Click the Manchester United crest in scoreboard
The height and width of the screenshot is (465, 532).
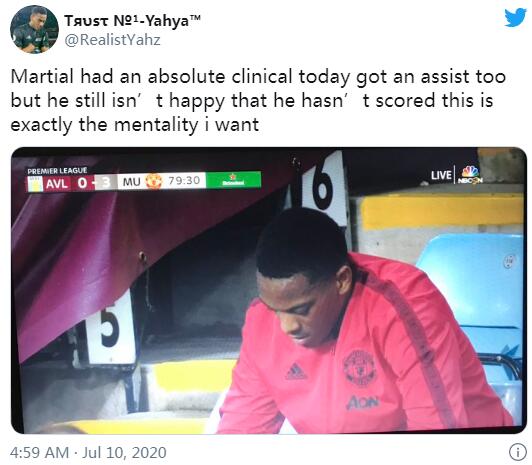click(154, 181)
